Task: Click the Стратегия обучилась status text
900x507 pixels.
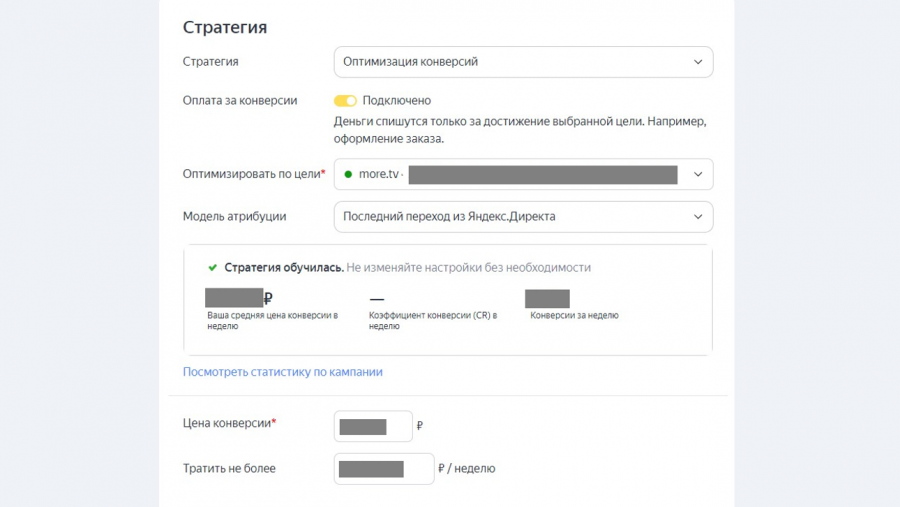Action: point(284,268)
